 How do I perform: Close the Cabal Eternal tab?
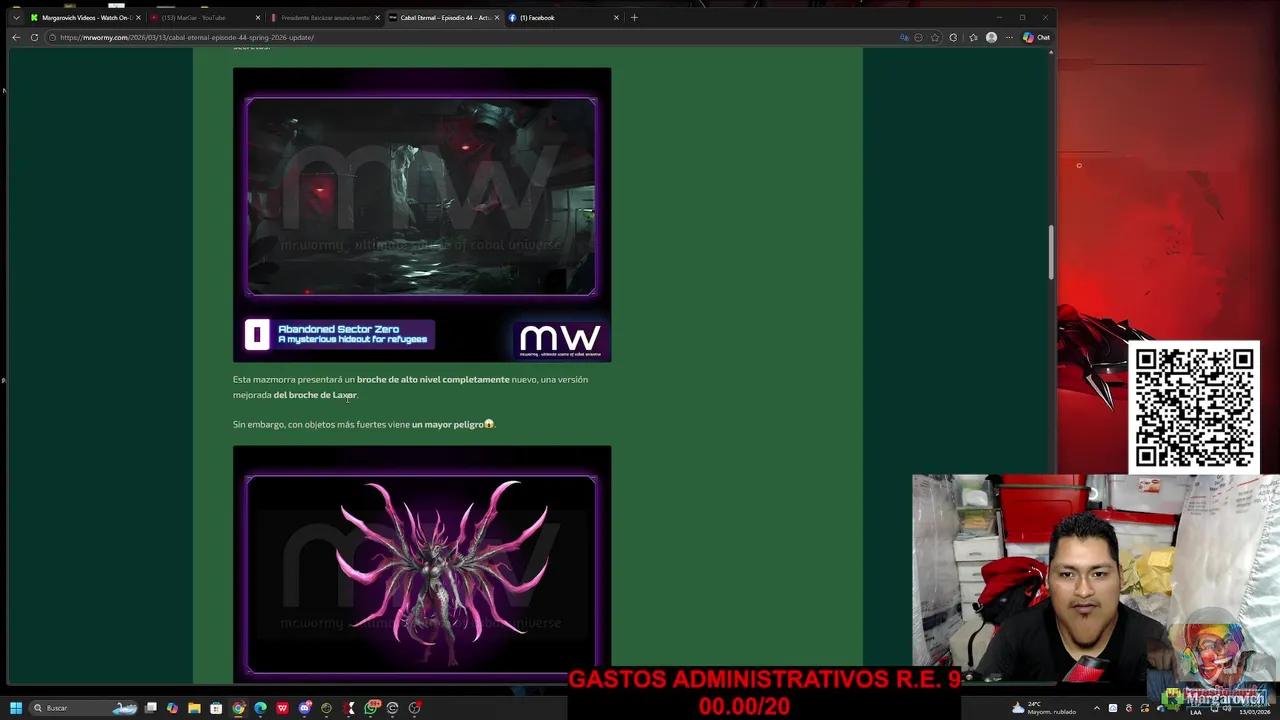pos(497,17)
